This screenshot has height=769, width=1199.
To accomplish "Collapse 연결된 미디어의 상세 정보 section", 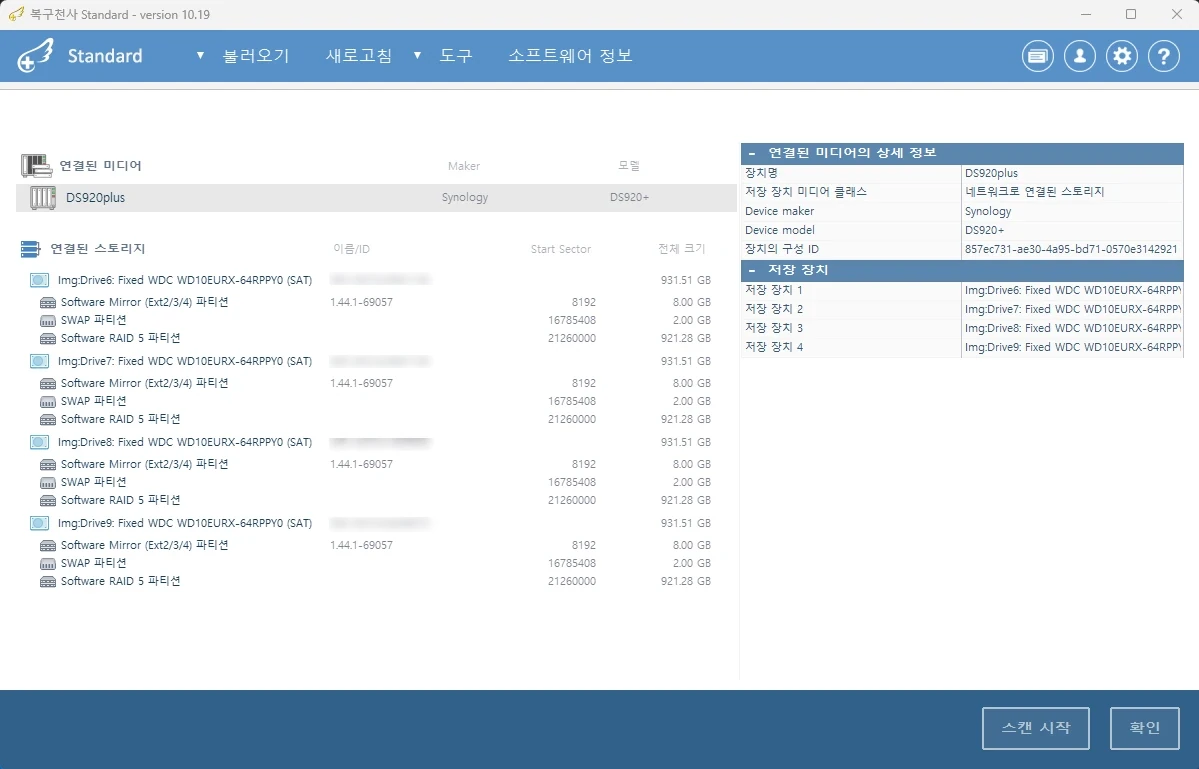I will pos(752,153).
